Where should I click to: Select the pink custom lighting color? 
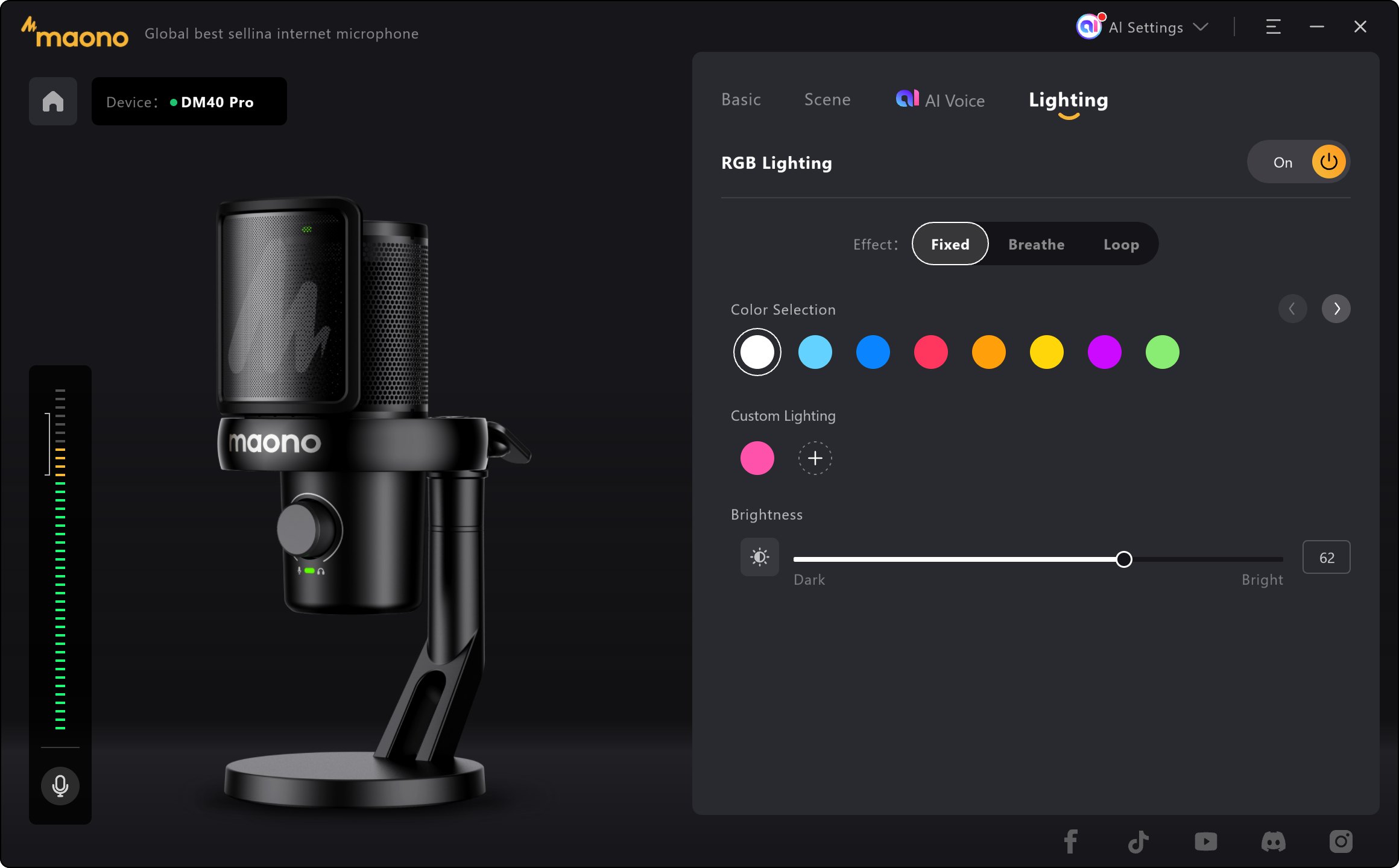click(757, 458)
